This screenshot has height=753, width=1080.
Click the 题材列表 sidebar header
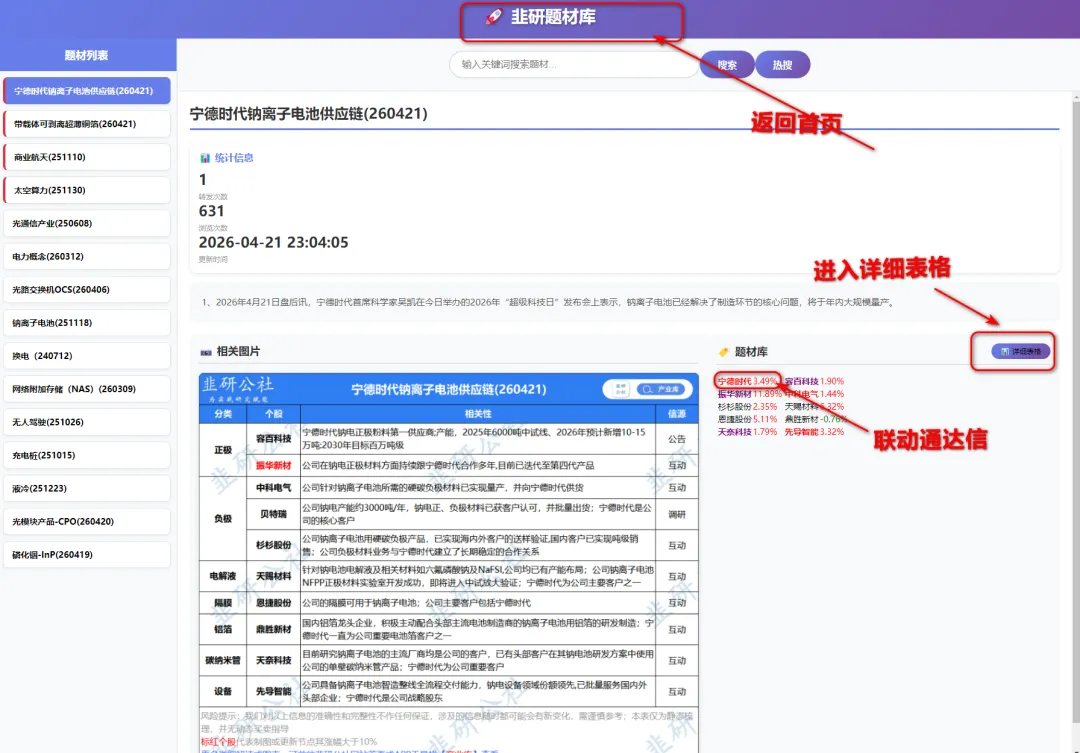pos(87,55)
